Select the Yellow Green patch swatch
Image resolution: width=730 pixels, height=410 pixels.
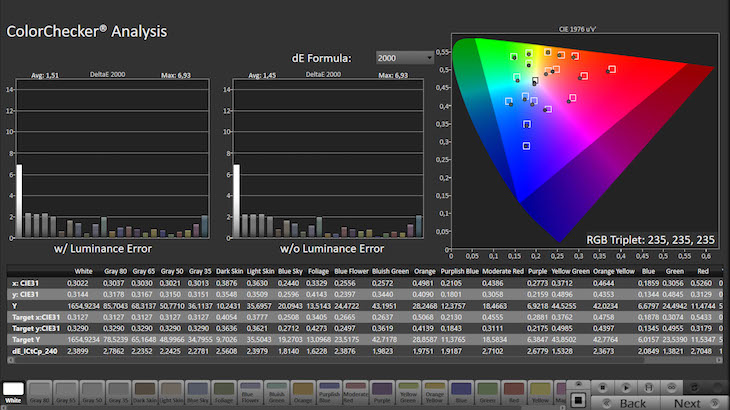(409, 392)
